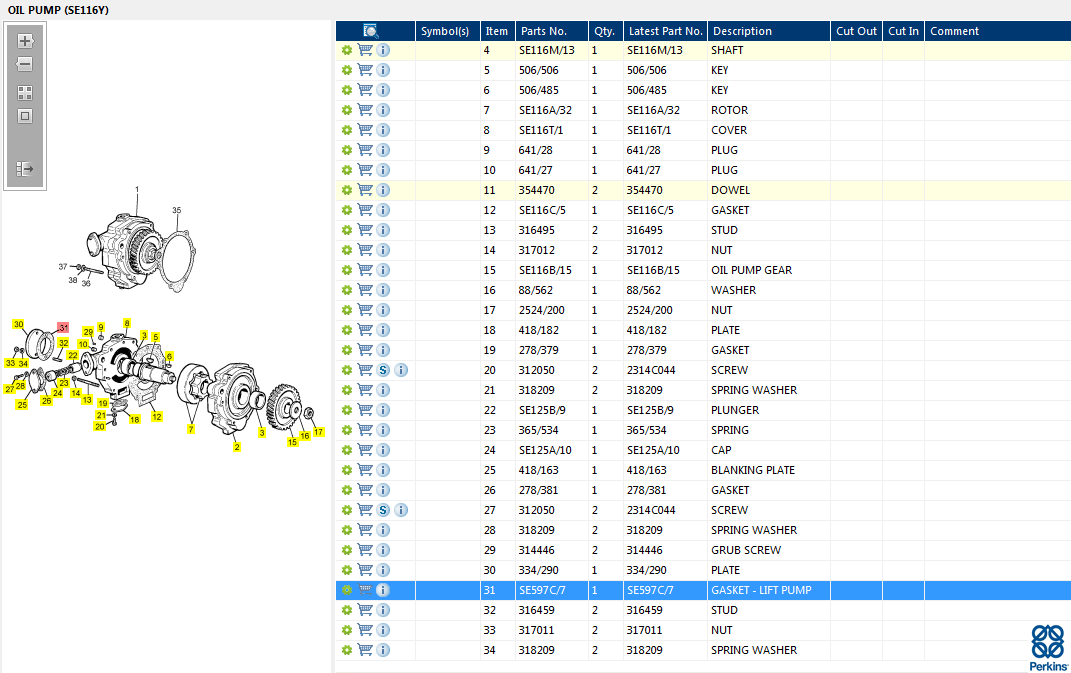
Task: Open info icon on item 20 SCREW row
Action: coord(402,370)
